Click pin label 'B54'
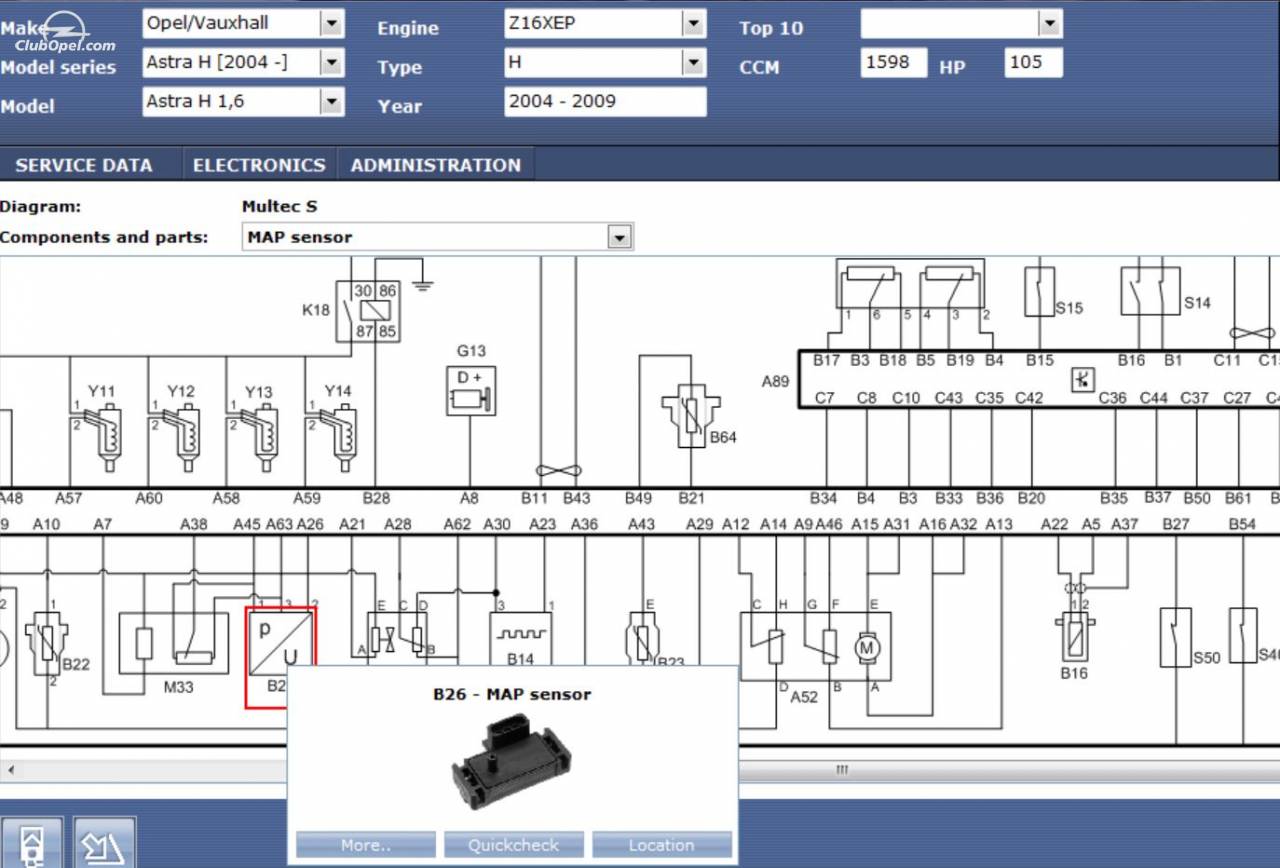Viewport: 1280px width, 868px height. [x=1242, y=524]
